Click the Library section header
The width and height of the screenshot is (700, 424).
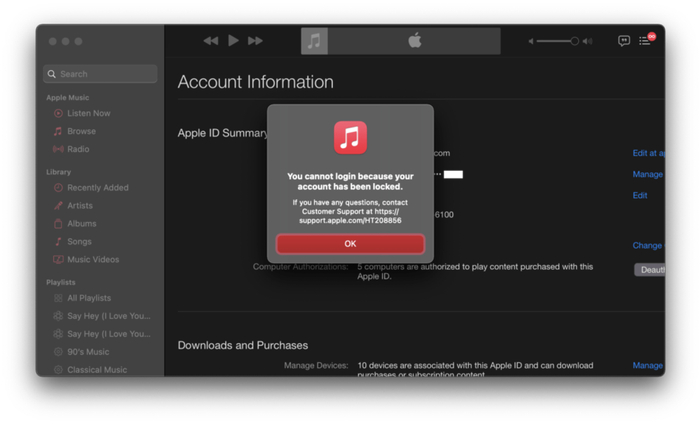pos(58,172)
